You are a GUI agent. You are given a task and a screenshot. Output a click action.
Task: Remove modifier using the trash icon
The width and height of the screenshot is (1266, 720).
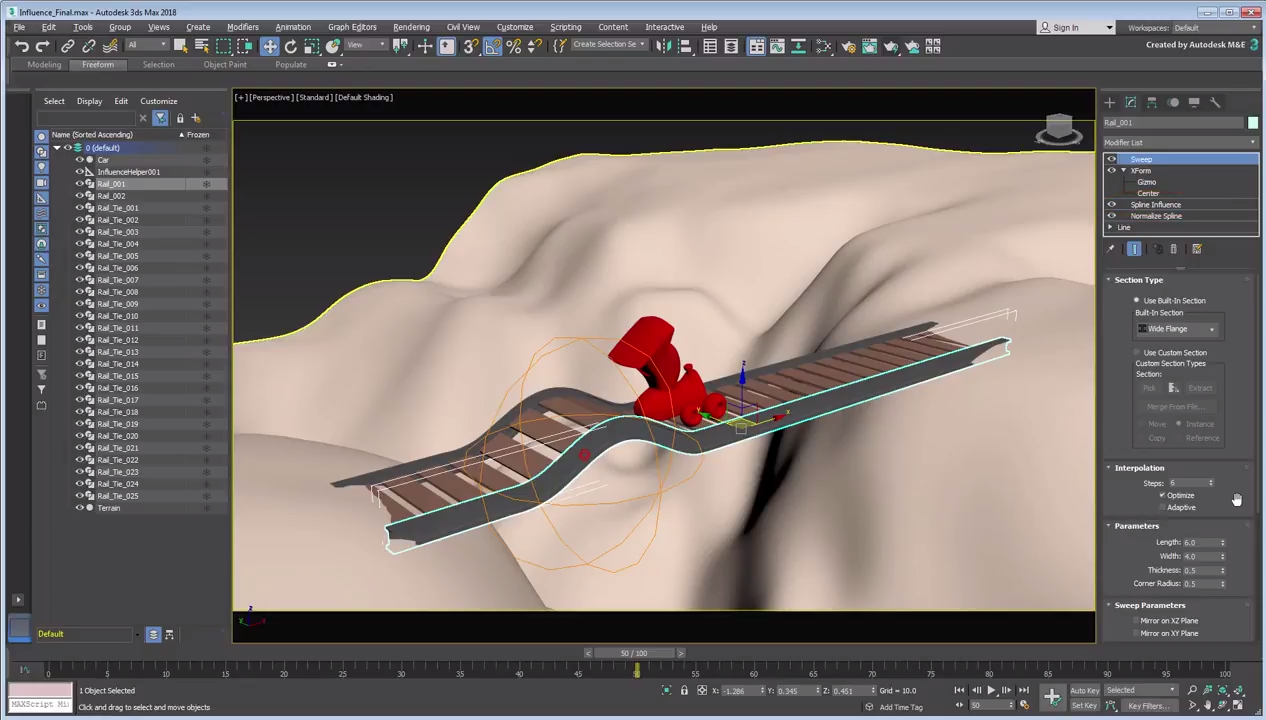pos(1174,249)
